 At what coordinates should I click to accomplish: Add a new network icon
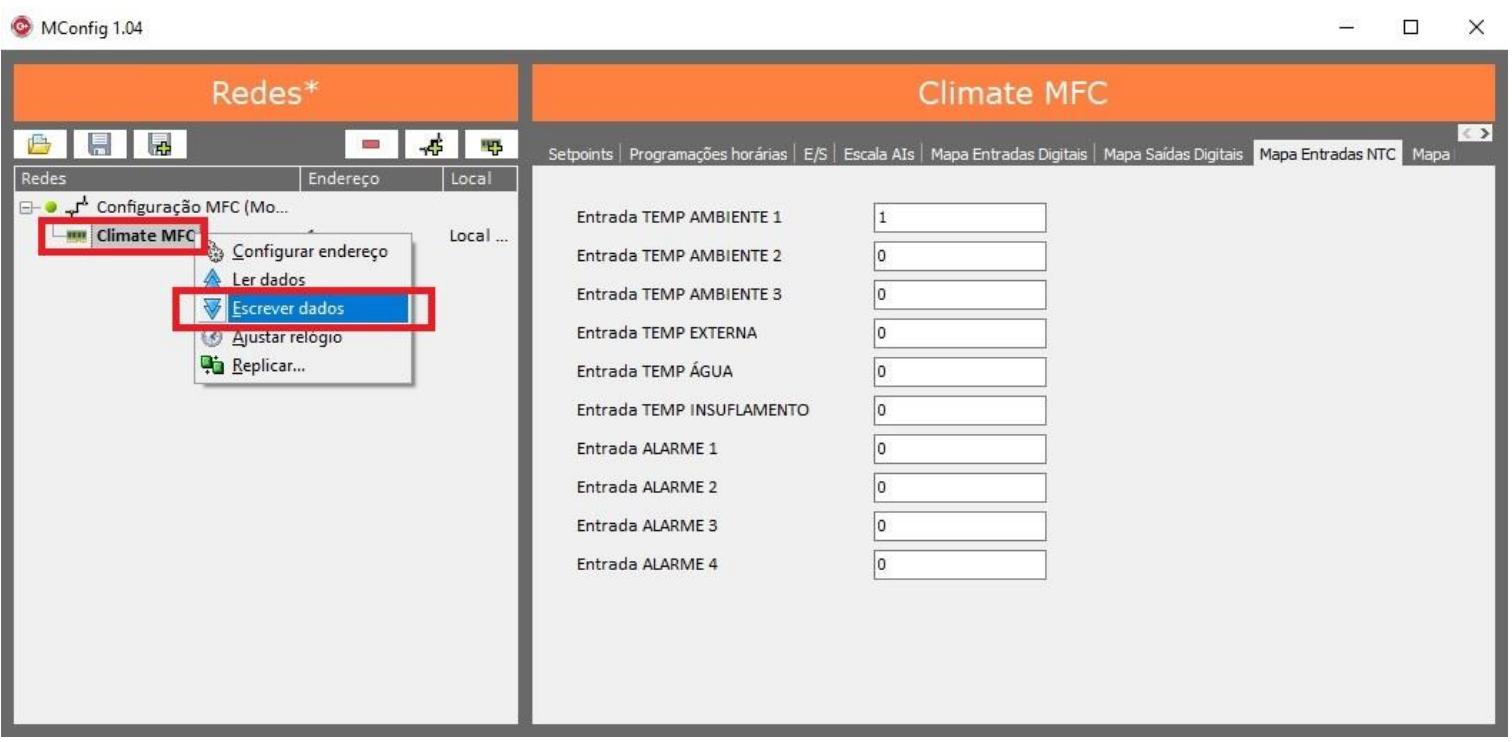(x=433, y=145)
